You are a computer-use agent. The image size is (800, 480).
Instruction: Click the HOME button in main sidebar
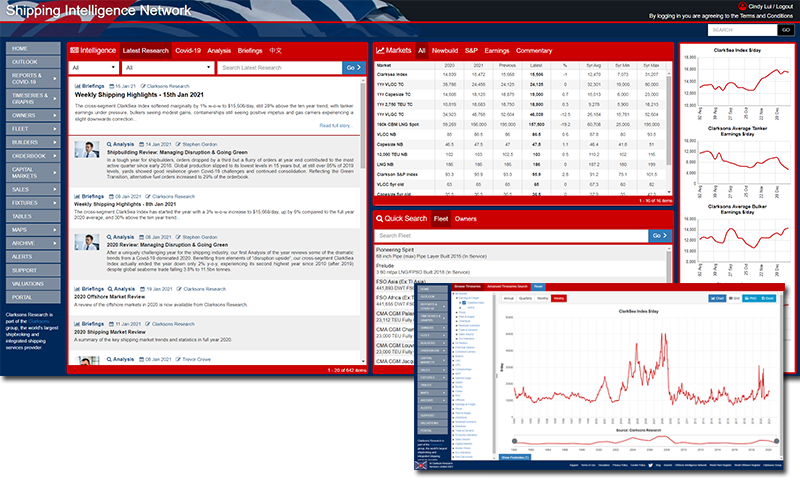[x=33, y=48]
